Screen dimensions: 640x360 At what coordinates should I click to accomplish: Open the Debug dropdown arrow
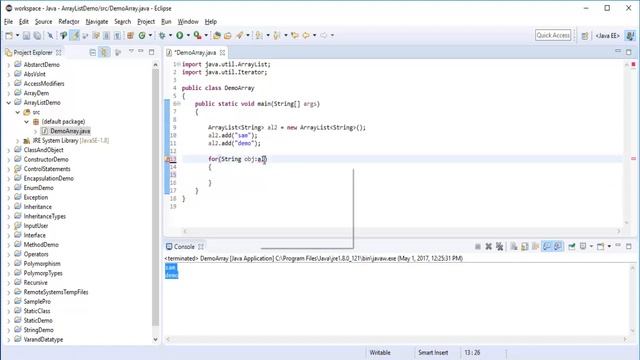[x=171, y=36]
